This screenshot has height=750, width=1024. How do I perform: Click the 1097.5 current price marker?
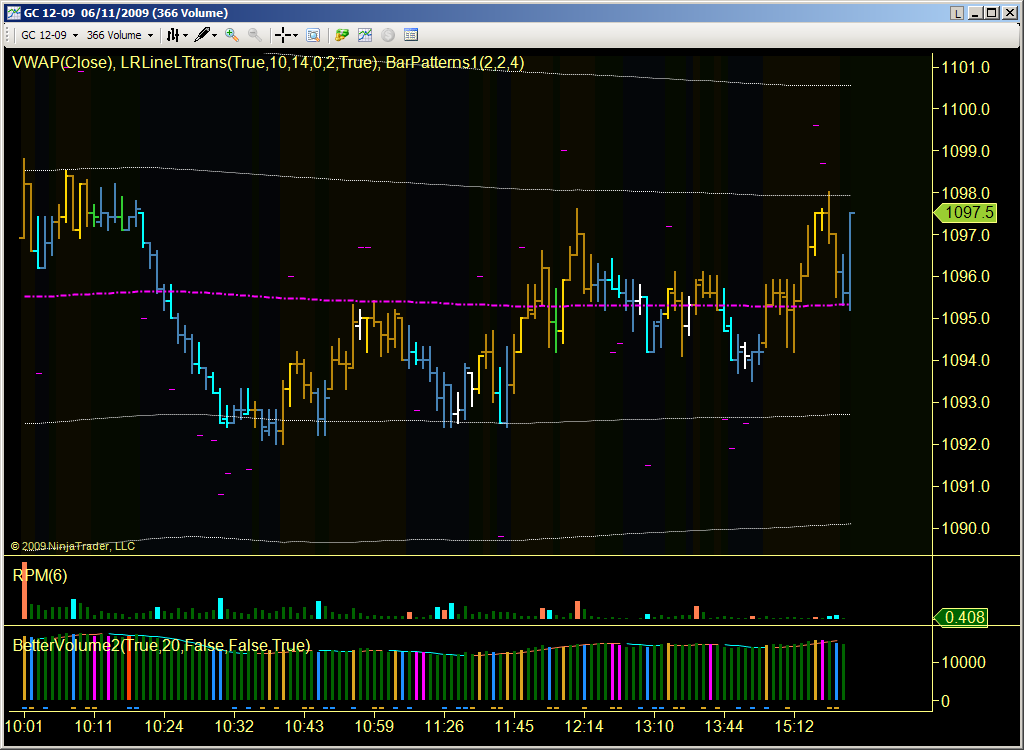click(x=965, y=212)
